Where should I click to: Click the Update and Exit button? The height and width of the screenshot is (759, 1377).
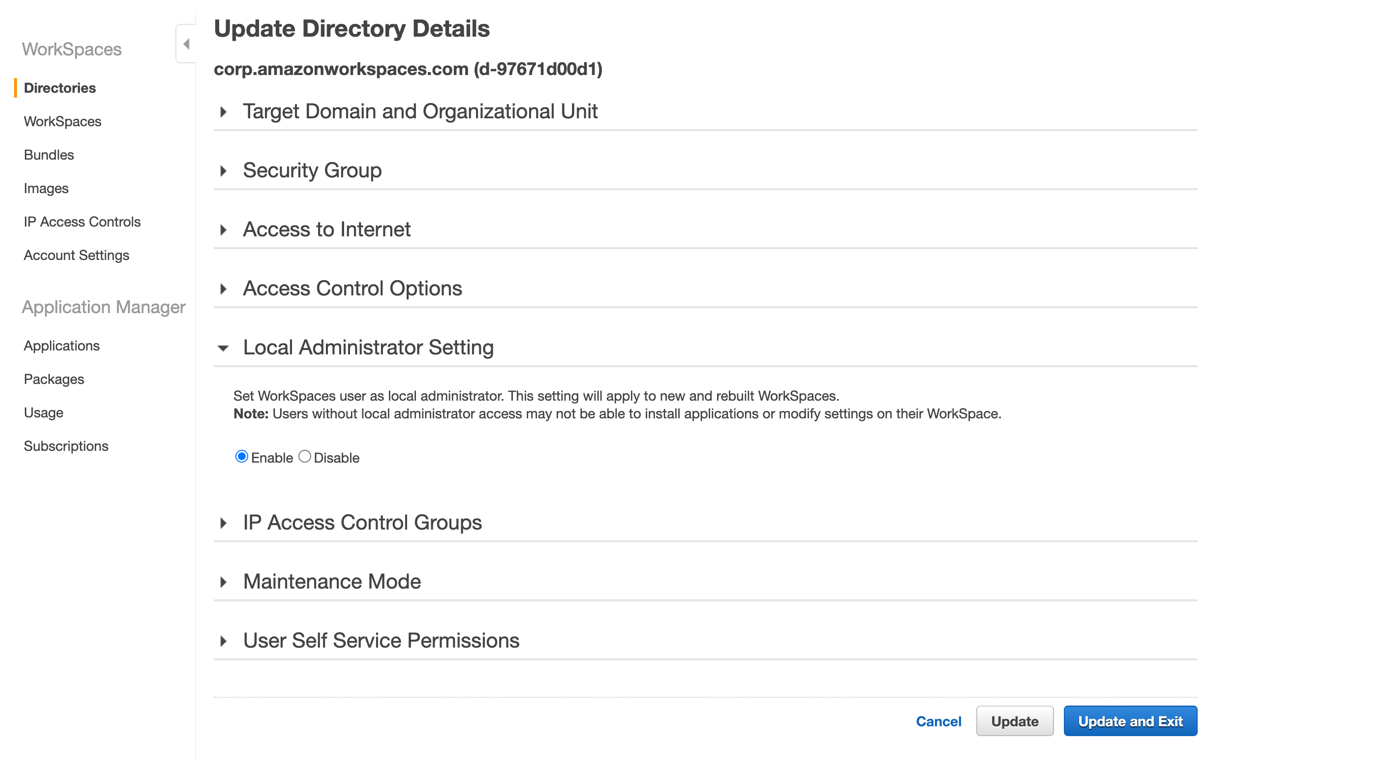click(1130, 721)
